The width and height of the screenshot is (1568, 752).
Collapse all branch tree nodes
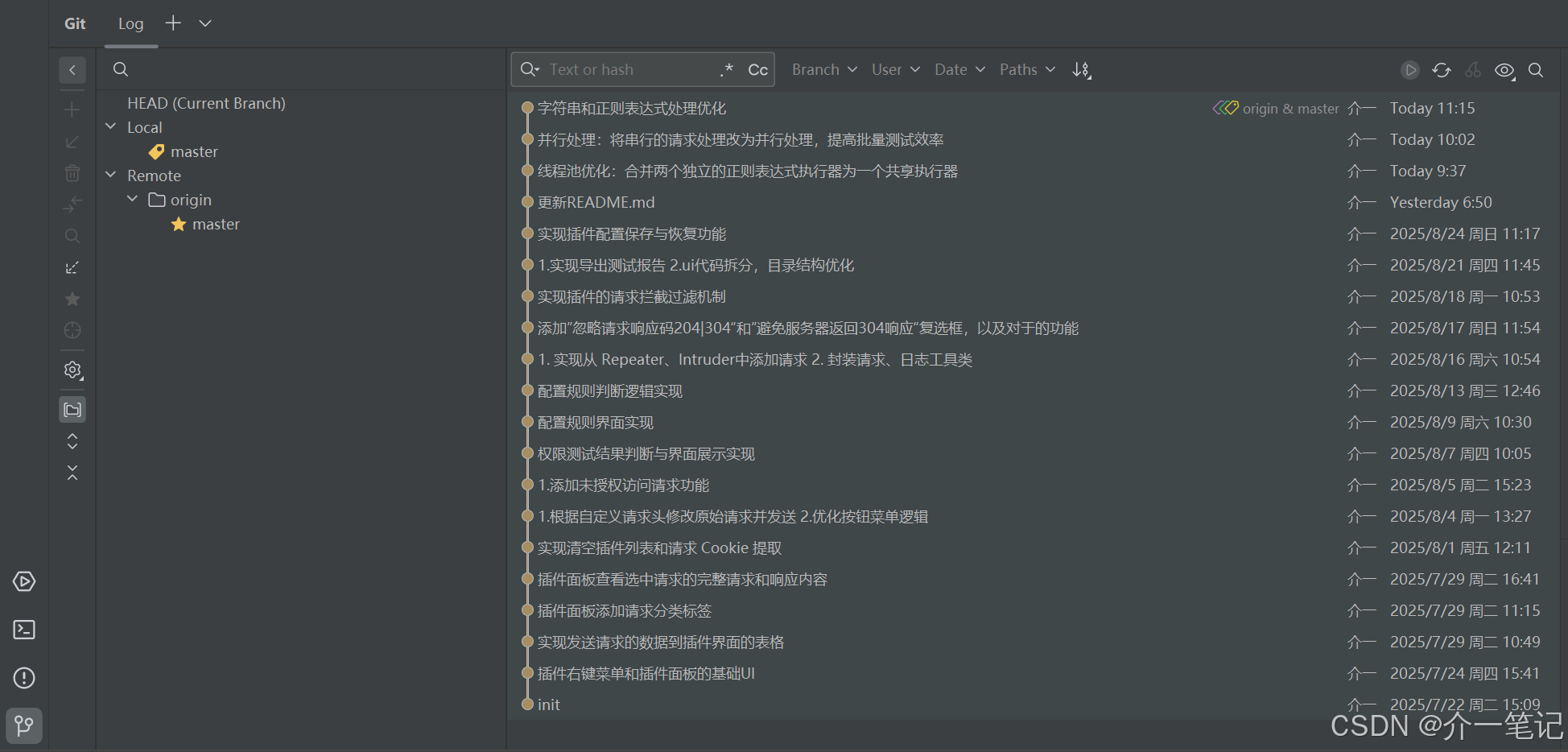(x=72, y=473)
